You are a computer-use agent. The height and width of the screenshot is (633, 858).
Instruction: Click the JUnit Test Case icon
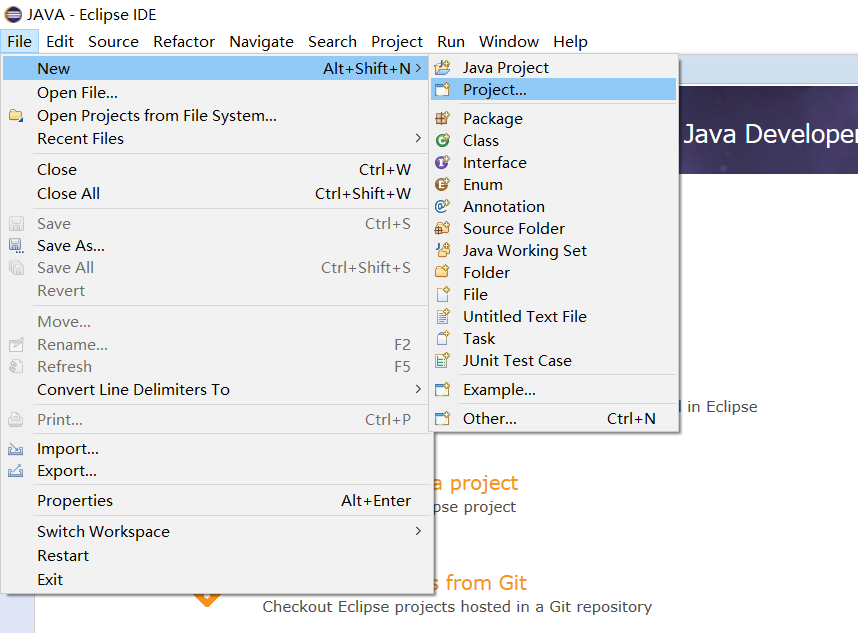442,360
